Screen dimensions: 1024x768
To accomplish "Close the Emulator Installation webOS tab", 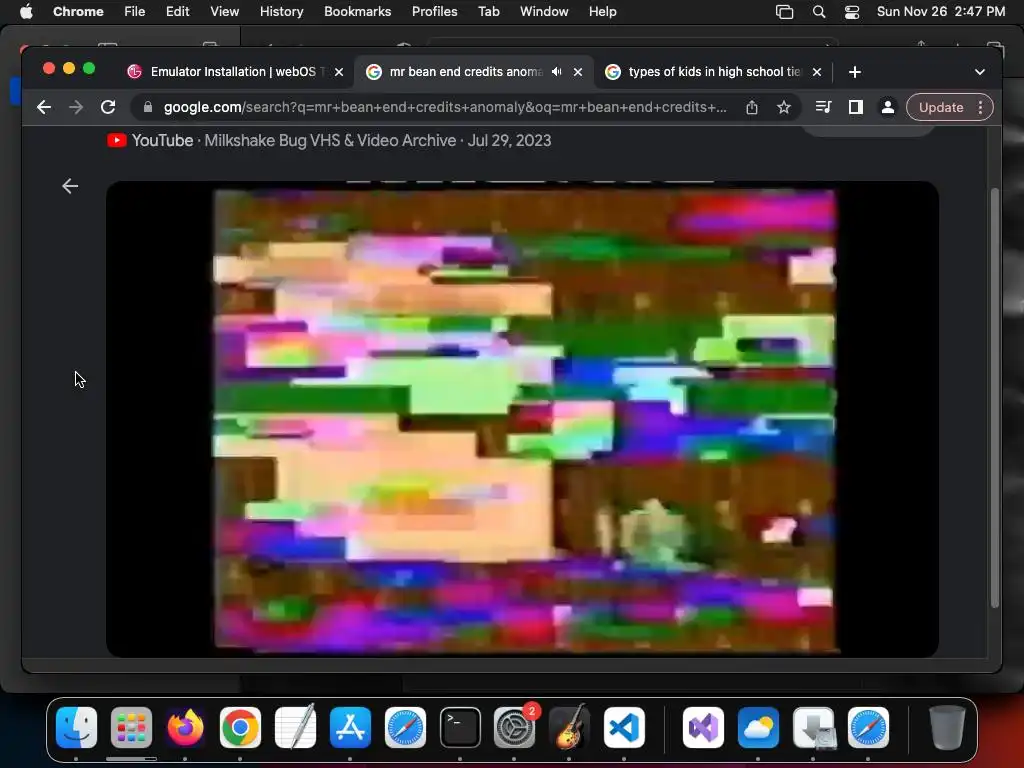I will 339,72.
